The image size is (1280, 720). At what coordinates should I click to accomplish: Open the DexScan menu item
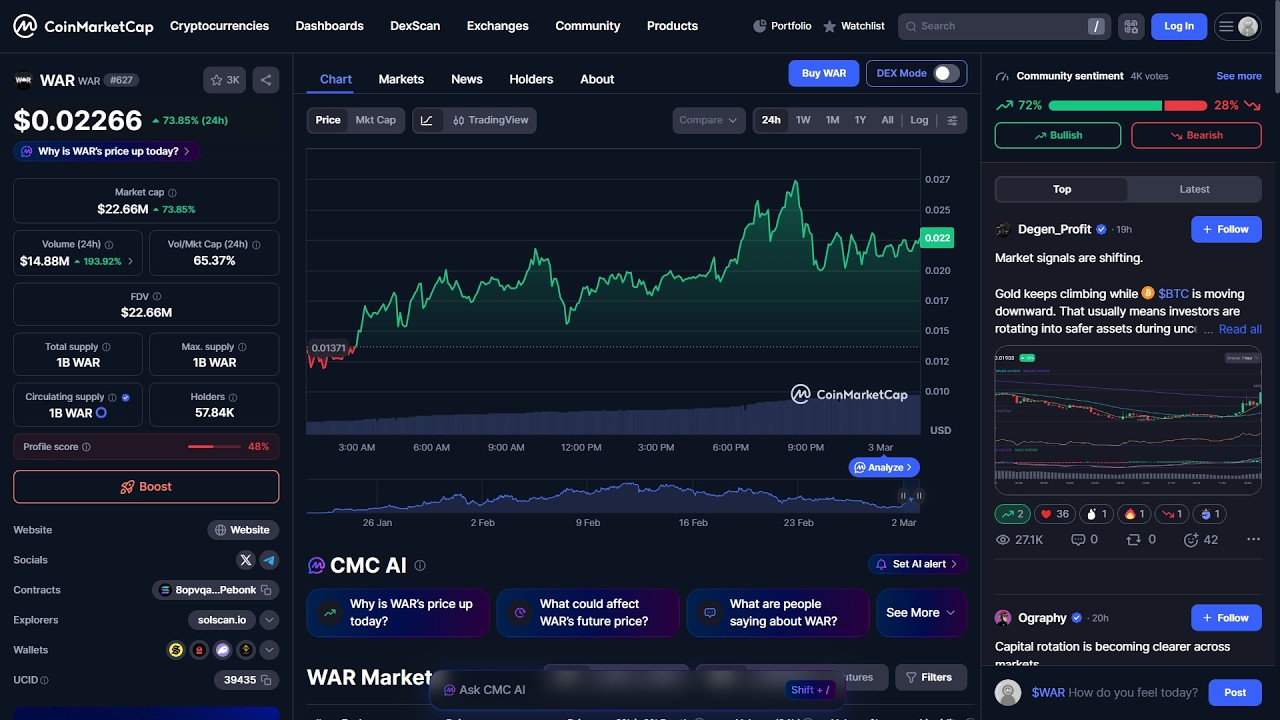click(415, 26)
